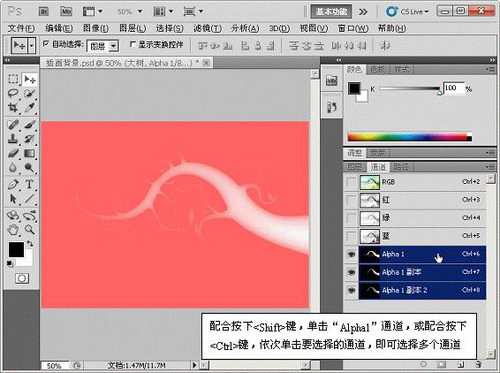Select the Horizontal Type tool
500x373 pixels.
(x=30, y=184)
